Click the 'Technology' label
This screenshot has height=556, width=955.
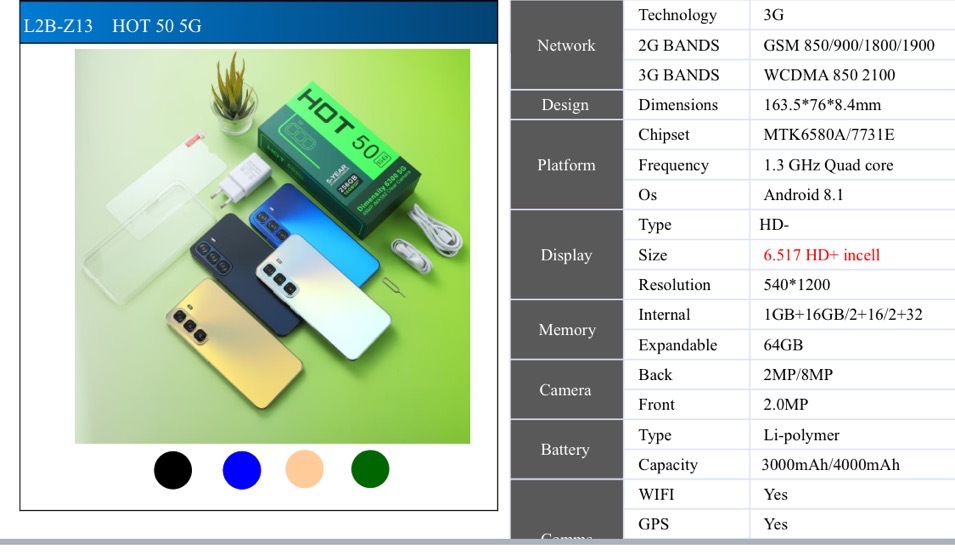(x=677, y=15)
